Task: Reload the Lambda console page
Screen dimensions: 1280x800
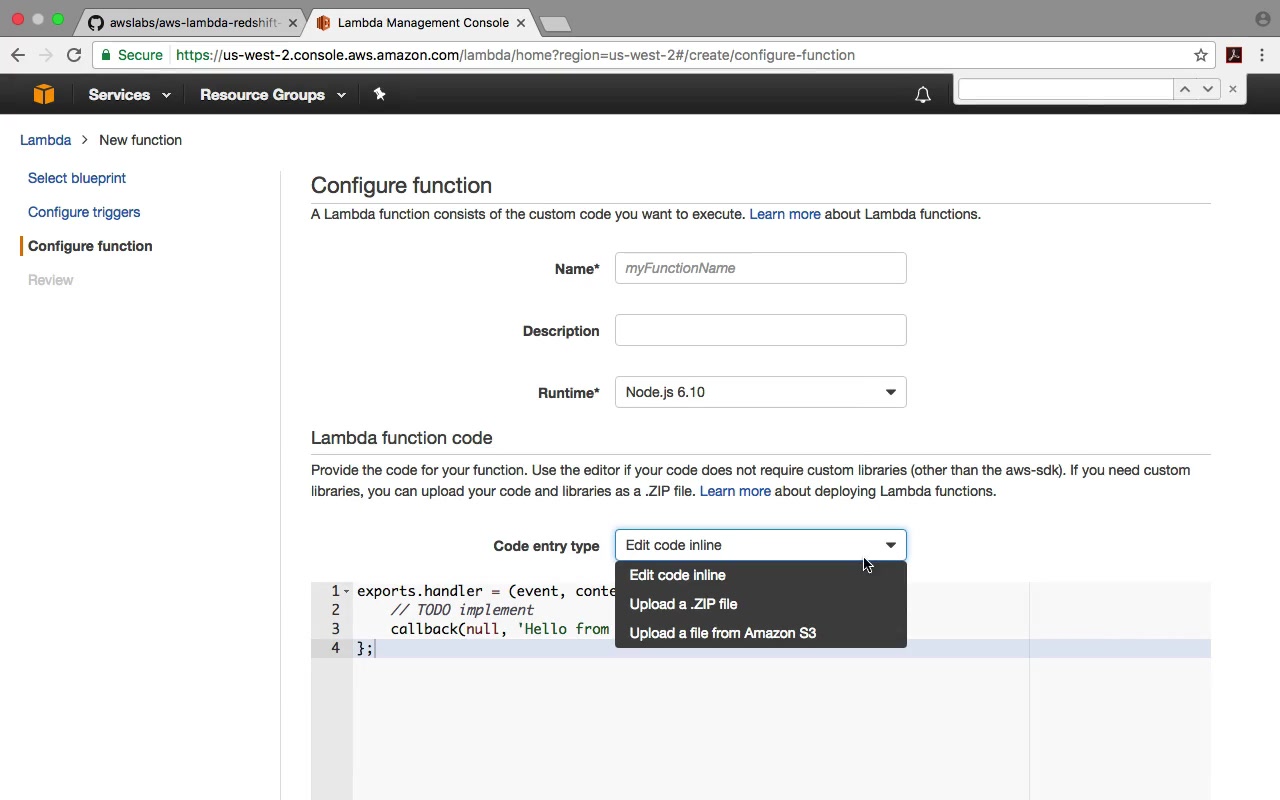Action: [74, 55]
